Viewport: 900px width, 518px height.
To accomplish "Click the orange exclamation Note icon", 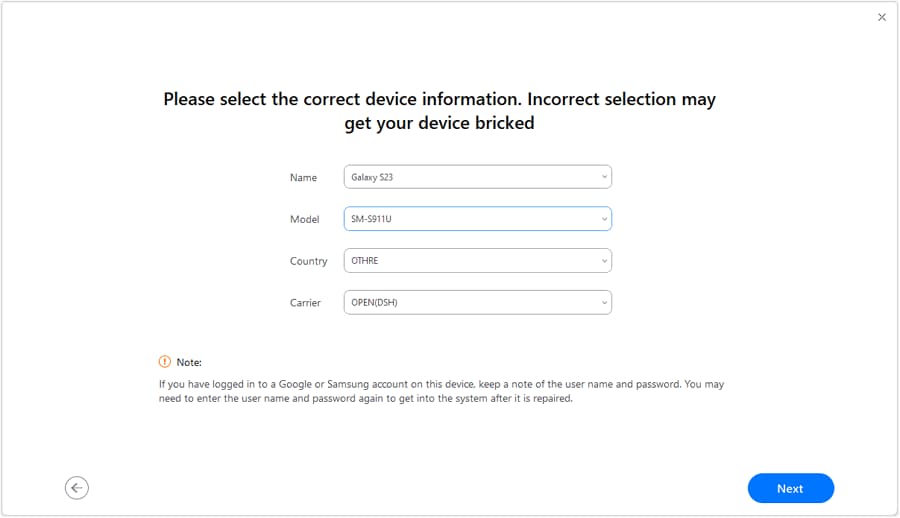I will coord(165,362).
